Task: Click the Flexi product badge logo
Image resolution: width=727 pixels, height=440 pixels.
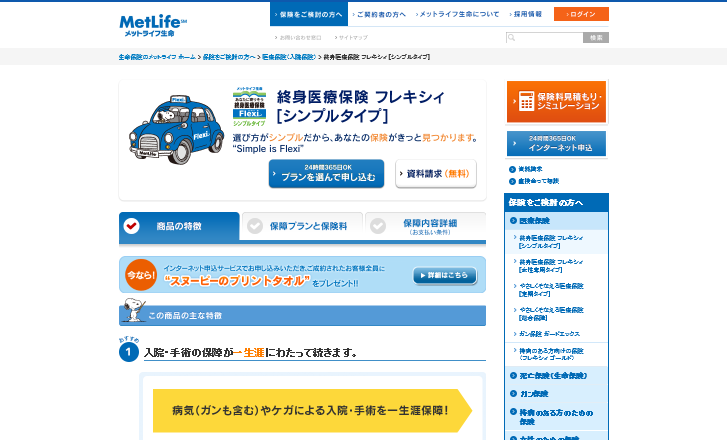Action: [x=249, y=107]
